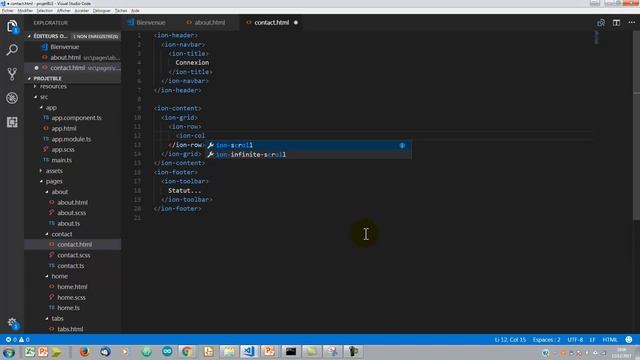Click the Espaces : 2 indentation setting
This screenshot has width=640, height=360.
tap(546, 340)
